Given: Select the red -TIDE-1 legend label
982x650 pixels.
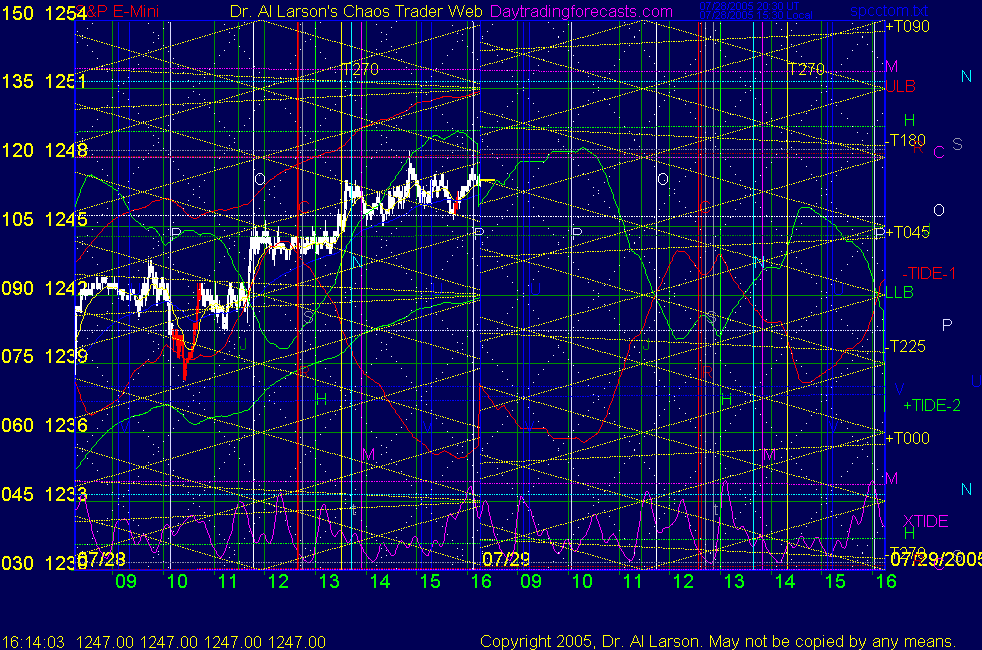Looking at the screenshot, I should pyautogui.click(x=929, y=274).
